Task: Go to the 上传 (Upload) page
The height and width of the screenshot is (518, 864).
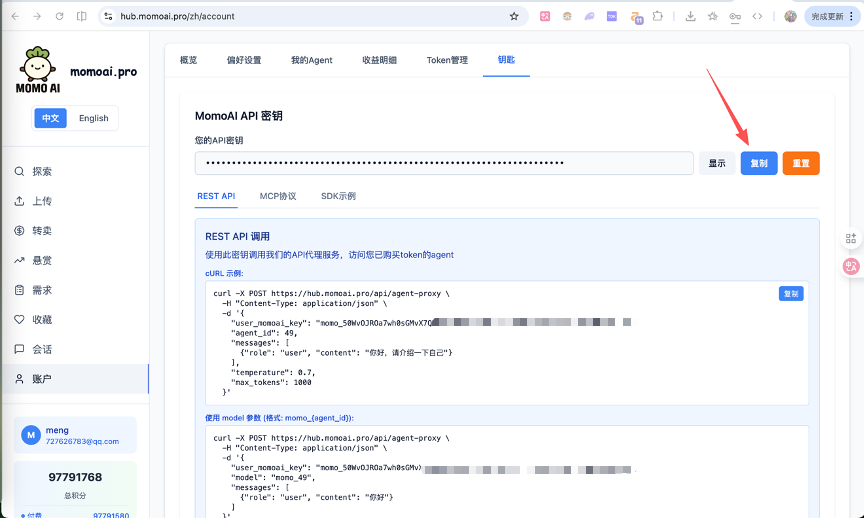Action: pos(41,201)
